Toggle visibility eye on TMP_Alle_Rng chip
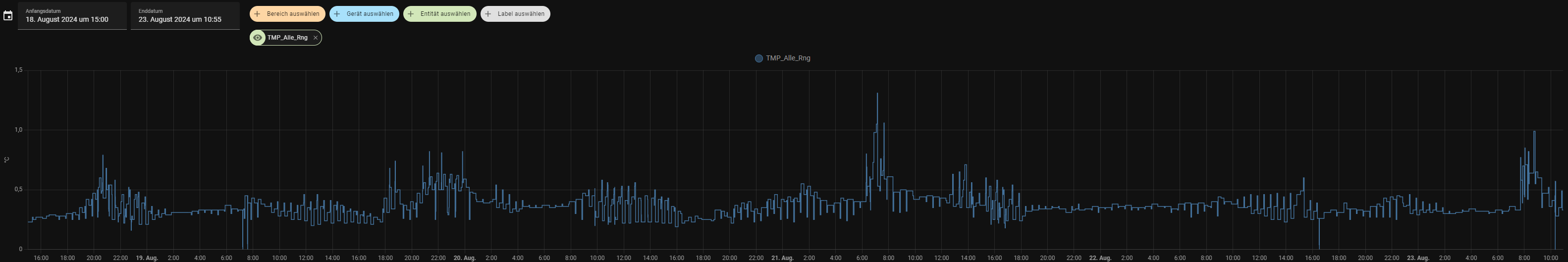1568x262 pixels. tap(258, 38)
